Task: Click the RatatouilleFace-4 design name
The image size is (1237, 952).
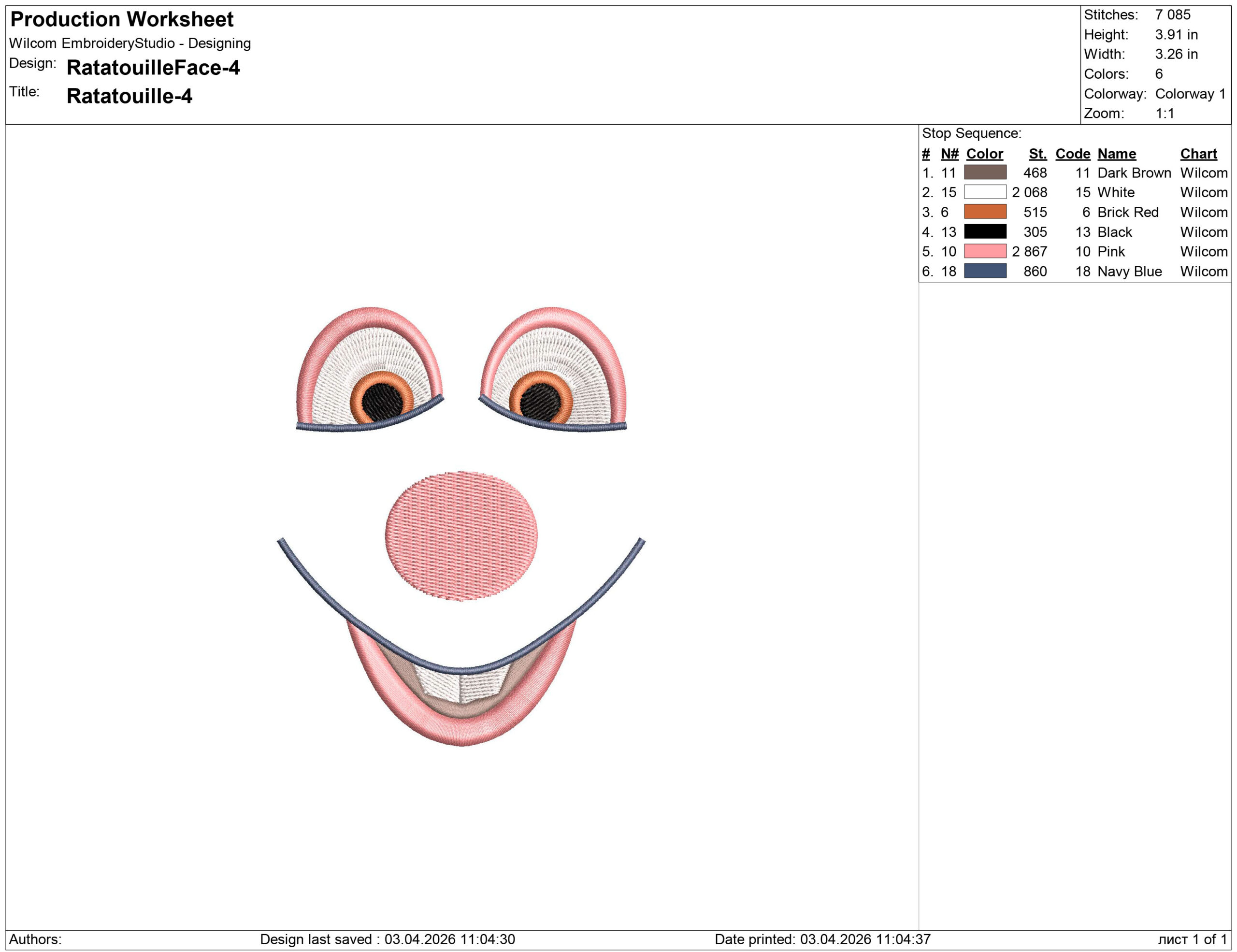Action: [153, 68]
